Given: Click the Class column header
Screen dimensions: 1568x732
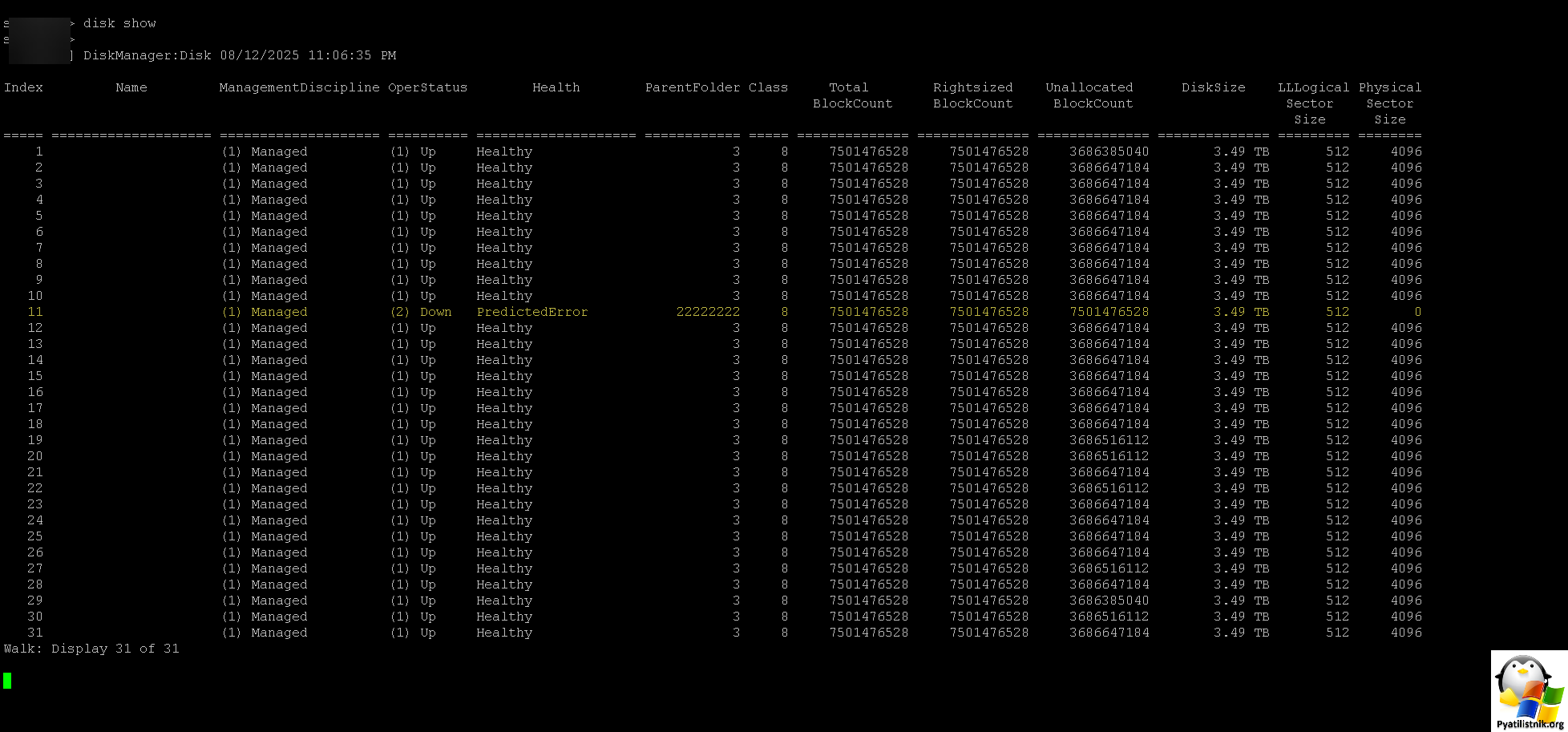Looking at the screenshot, I should [x=769, y=87].
